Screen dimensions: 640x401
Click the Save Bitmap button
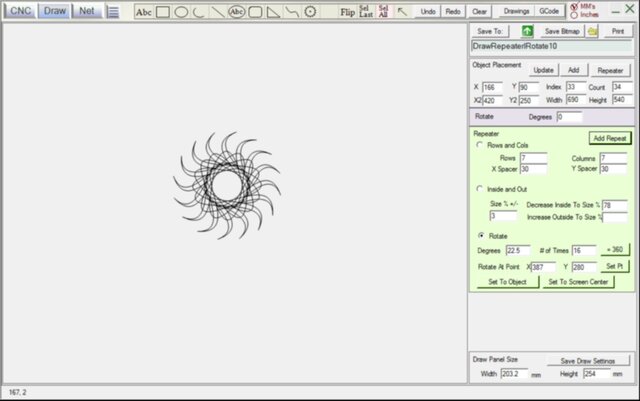[x=562, y=31]
